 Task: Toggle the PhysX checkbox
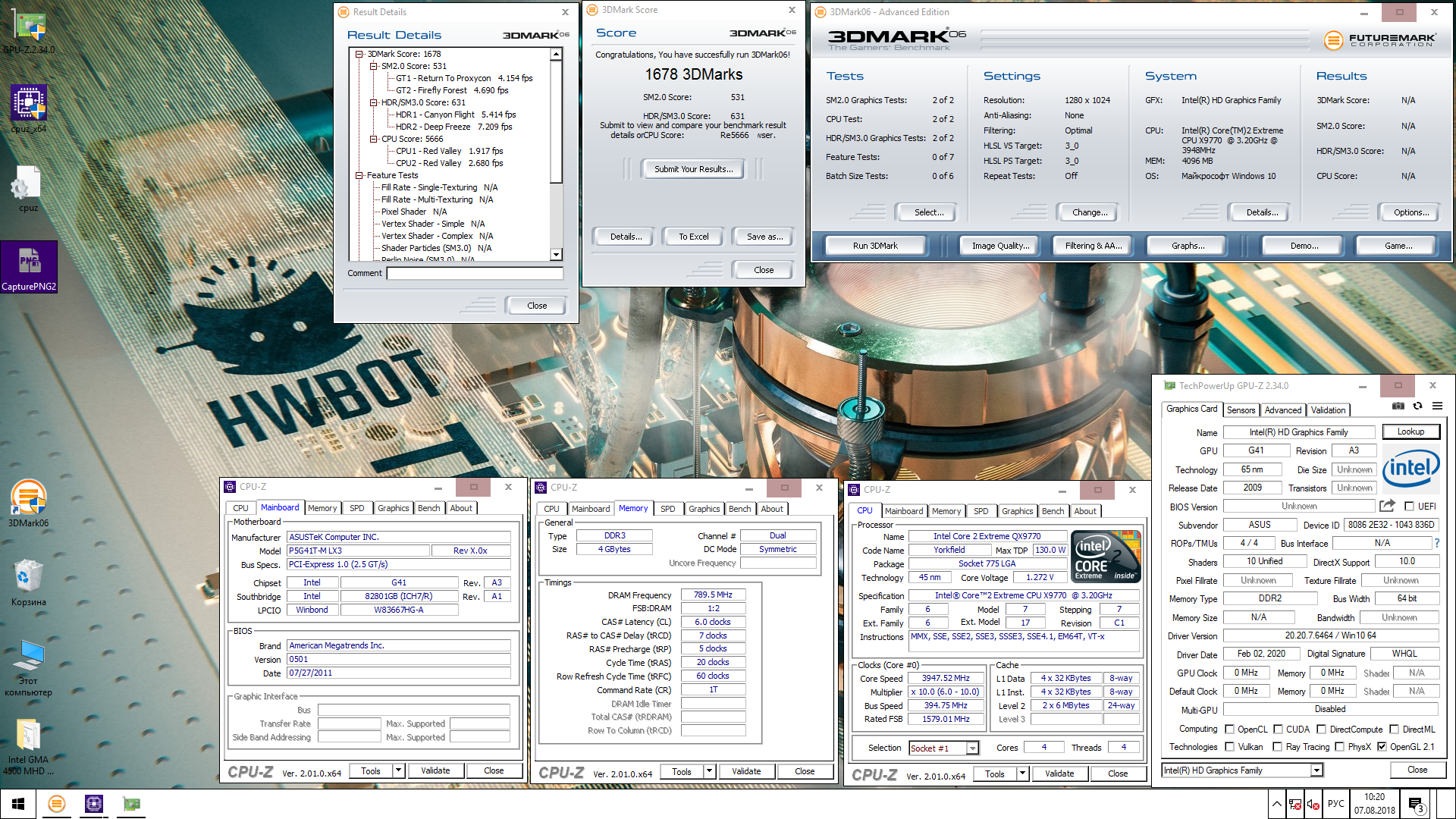(1339, 746)
